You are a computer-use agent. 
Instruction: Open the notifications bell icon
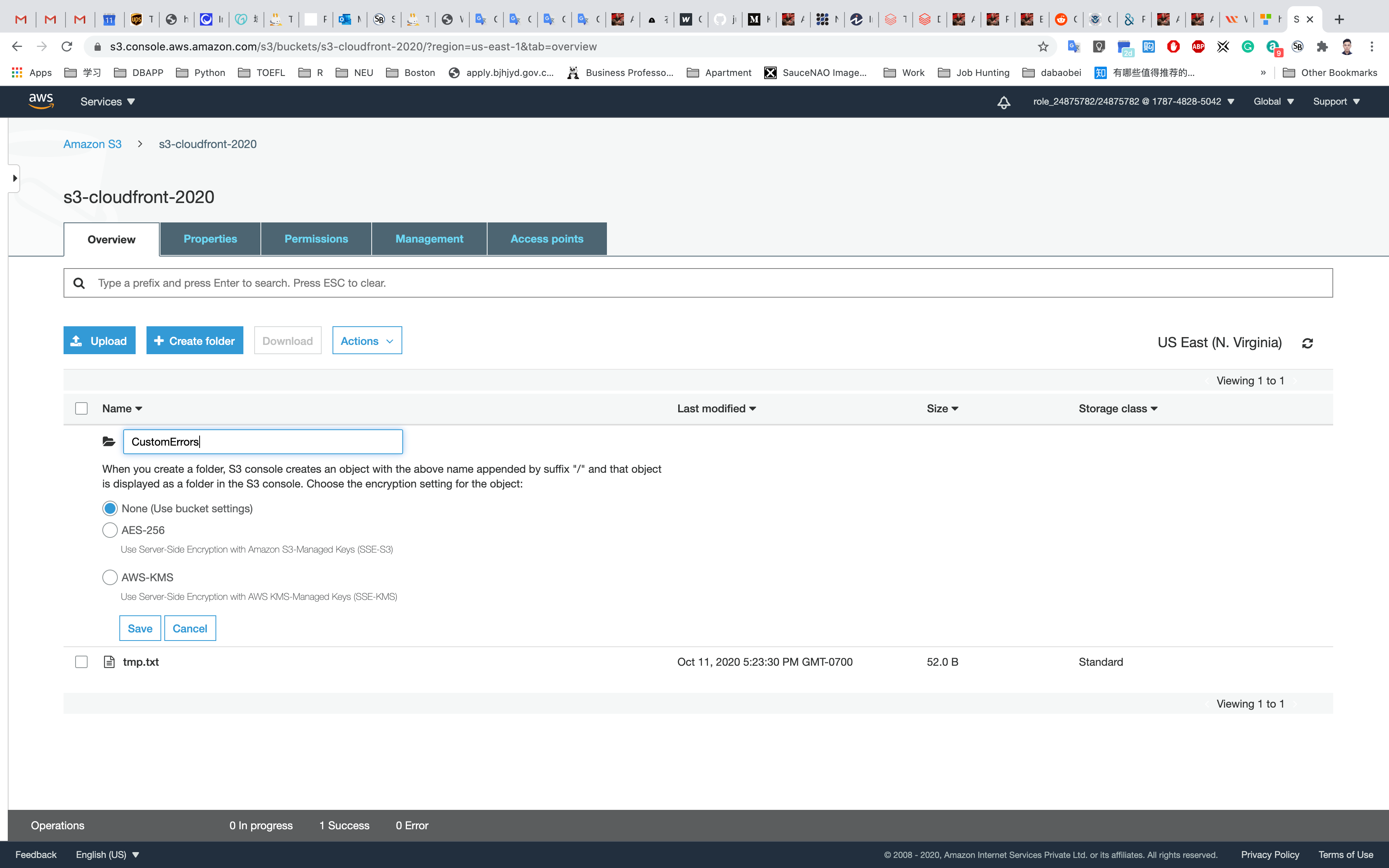click(1003, 102)
